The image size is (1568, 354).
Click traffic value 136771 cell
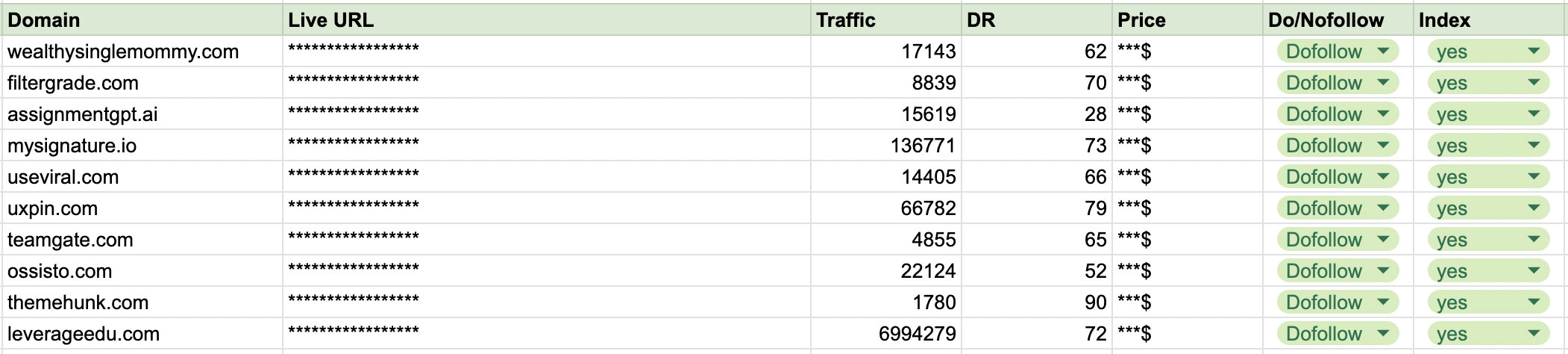pyautogui.click(x=885, y=146)
